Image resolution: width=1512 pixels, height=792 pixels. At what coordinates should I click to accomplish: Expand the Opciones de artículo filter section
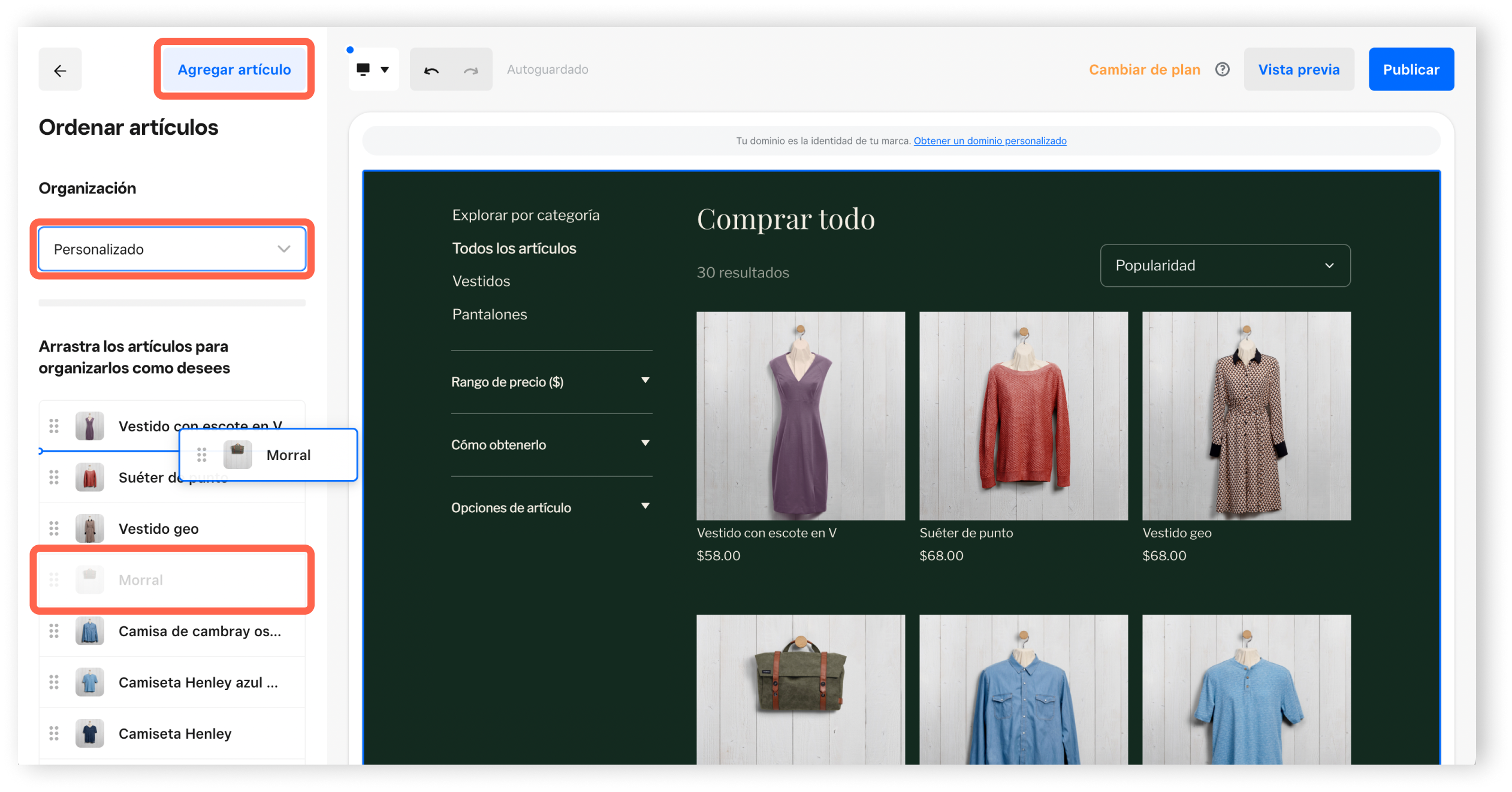(x=550, y=507)
